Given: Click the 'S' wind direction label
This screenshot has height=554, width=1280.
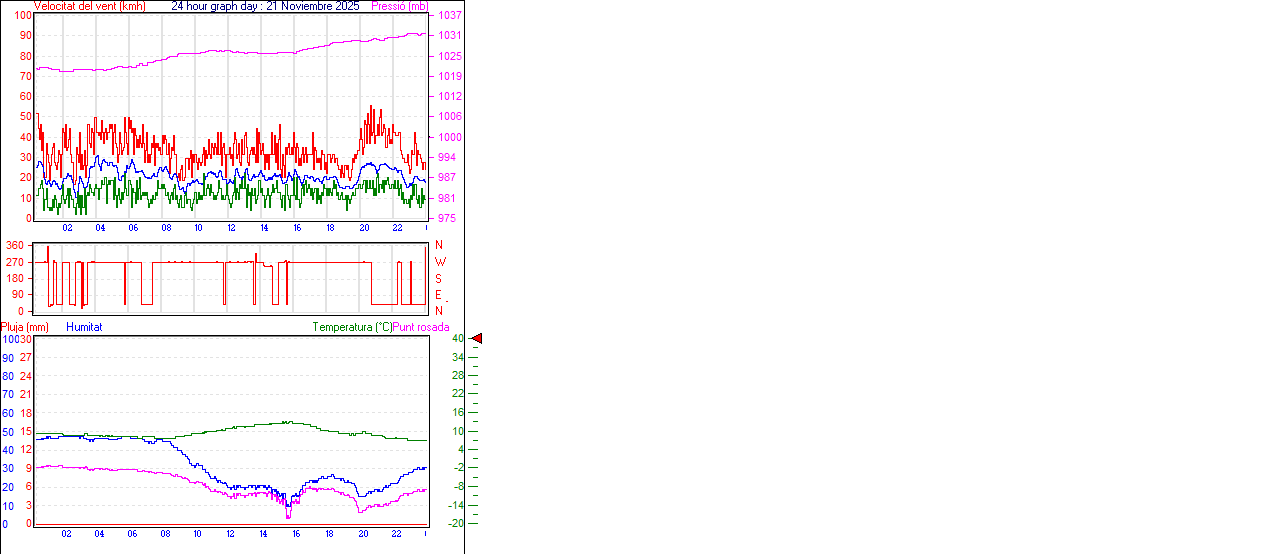Looking at the screenshot, I should [438, 278].
